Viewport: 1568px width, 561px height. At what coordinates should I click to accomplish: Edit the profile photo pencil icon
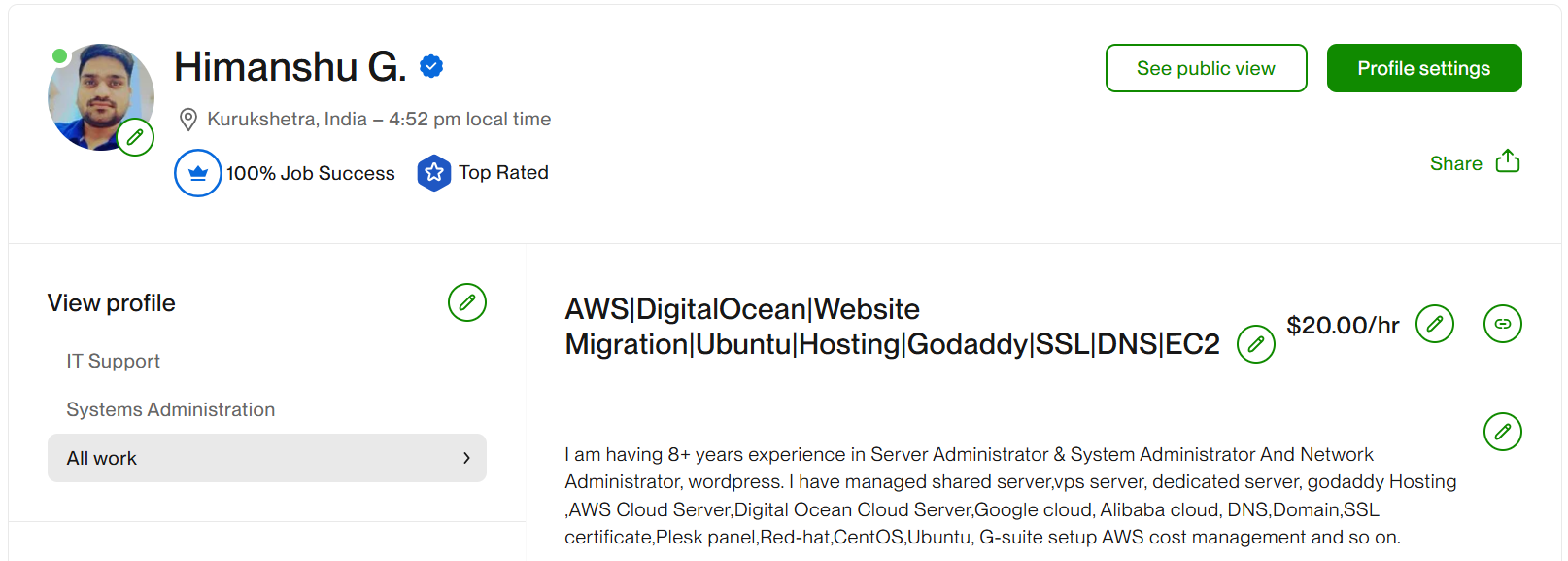135,137
